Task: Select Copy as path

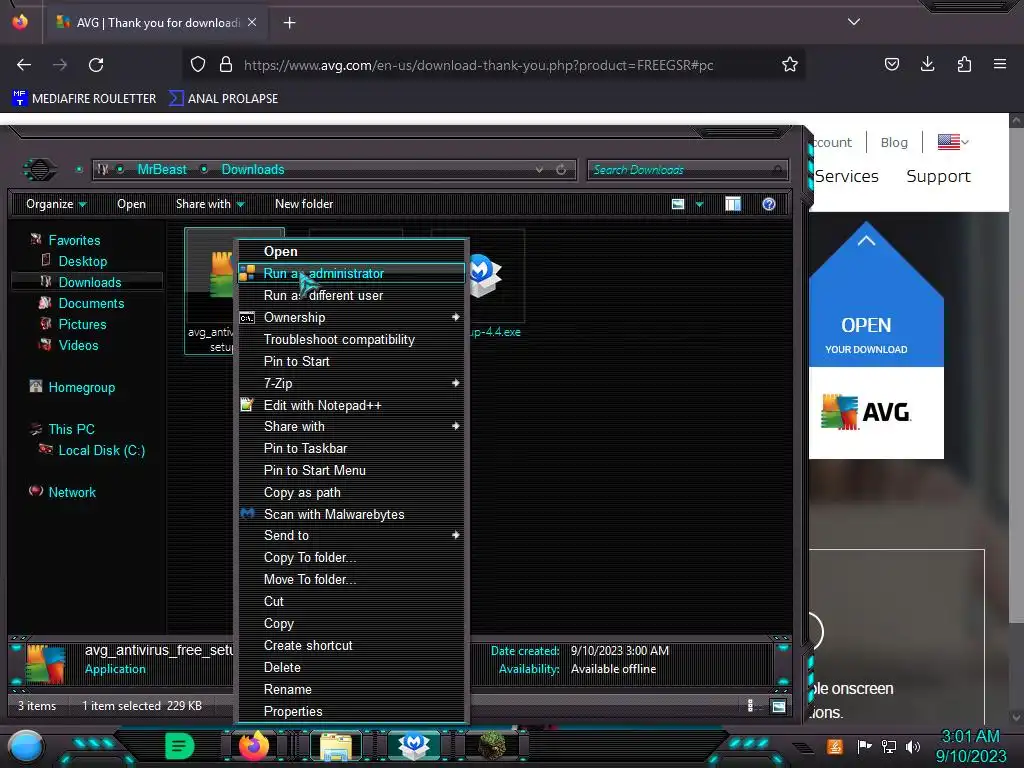Action: [x=351, y=492]
